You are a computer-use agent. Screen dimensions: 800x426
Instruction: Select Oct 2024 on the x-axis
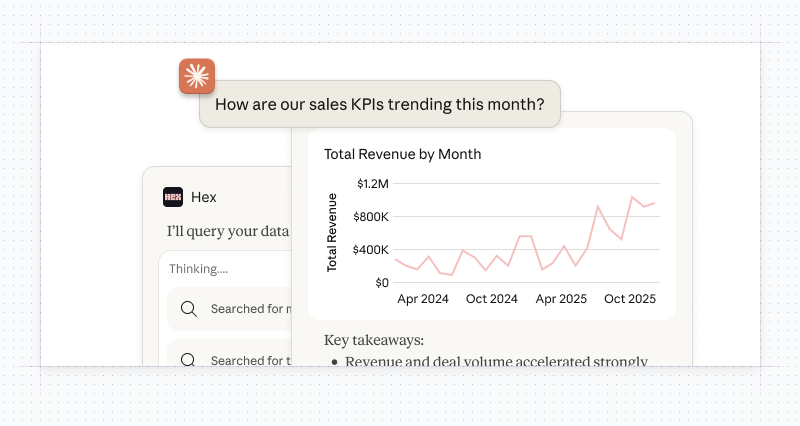pos(491,299)
